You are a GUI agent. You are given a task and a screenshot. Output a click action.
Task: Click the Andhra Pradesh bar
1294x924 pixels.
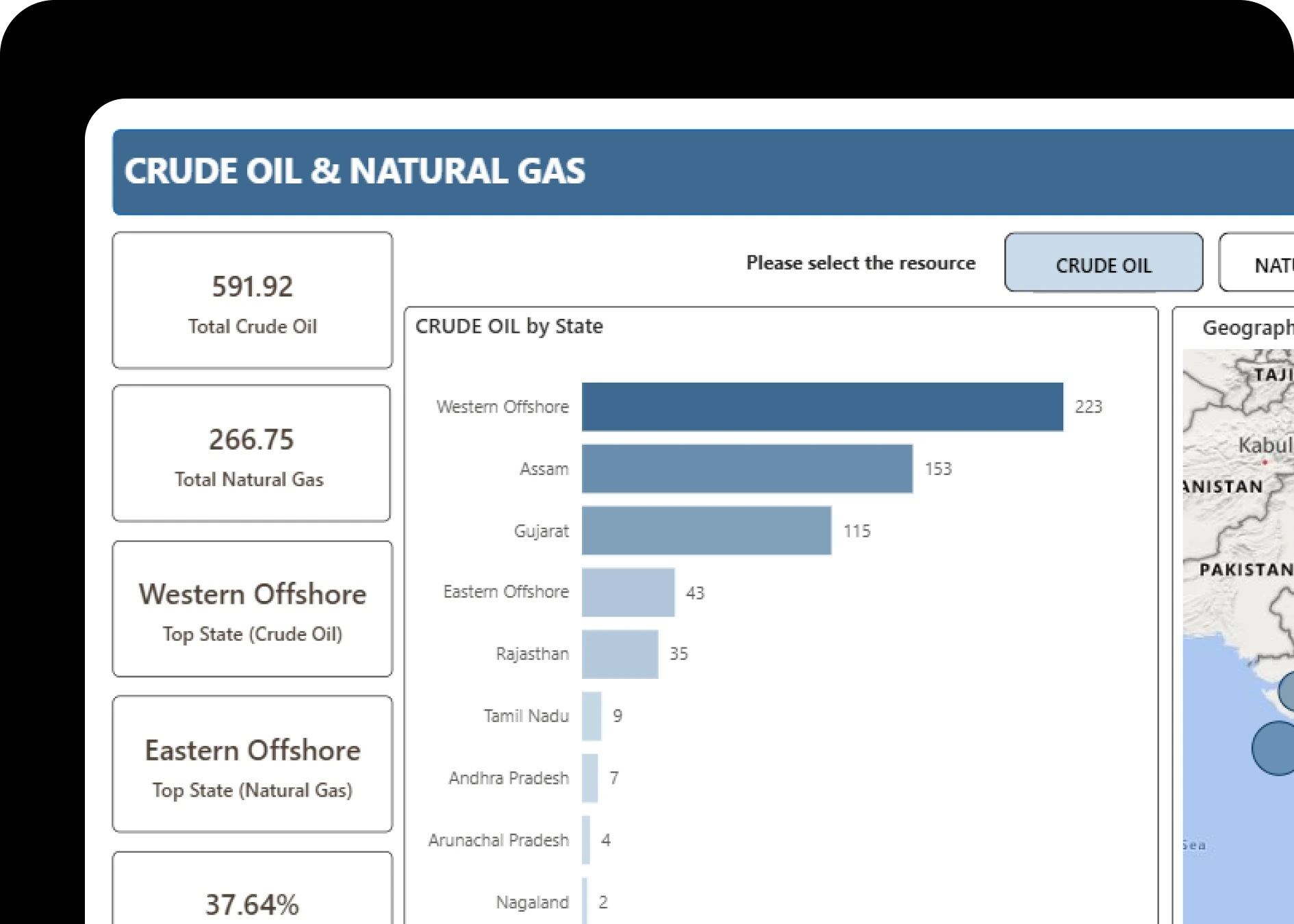pos(589,778)
